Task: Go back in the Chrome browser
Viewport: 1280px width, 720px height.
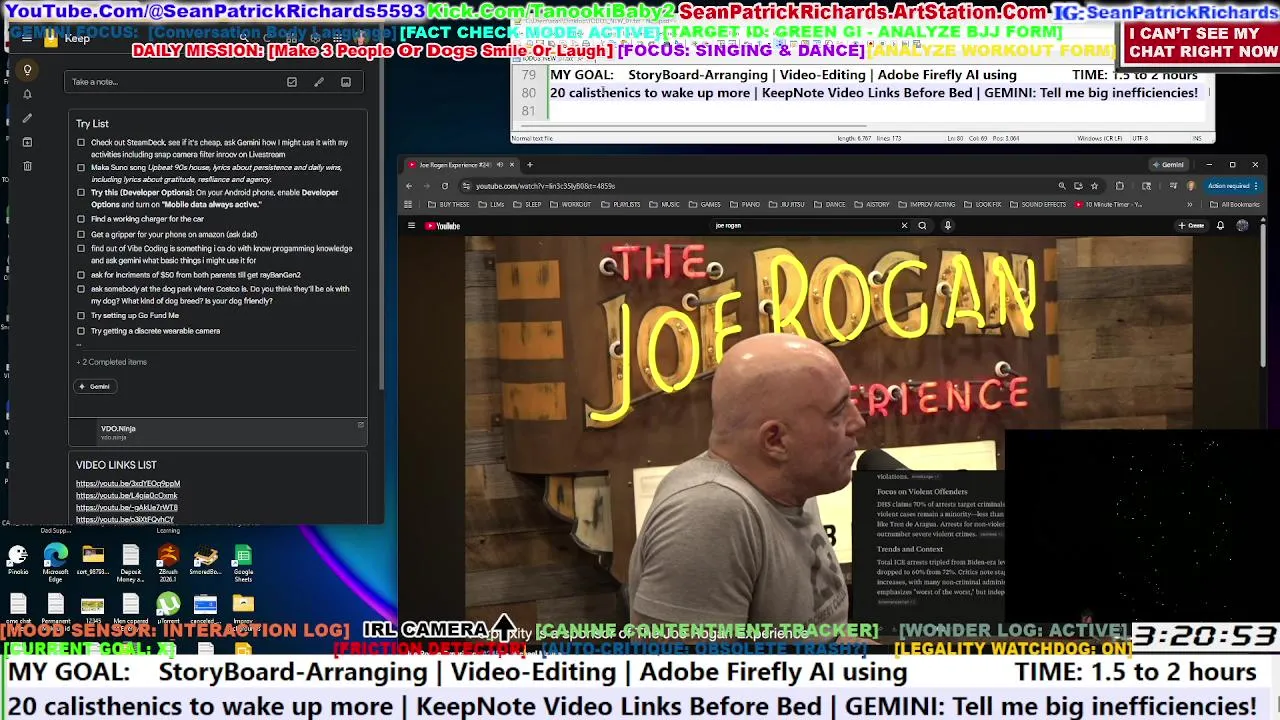Action: coord(409,186)
